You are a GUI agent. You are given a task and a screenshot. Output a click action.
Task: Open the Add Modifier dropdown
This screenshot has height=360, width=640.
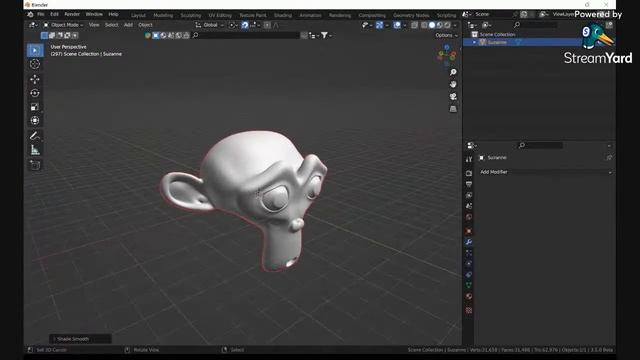[x=546, y=172]
